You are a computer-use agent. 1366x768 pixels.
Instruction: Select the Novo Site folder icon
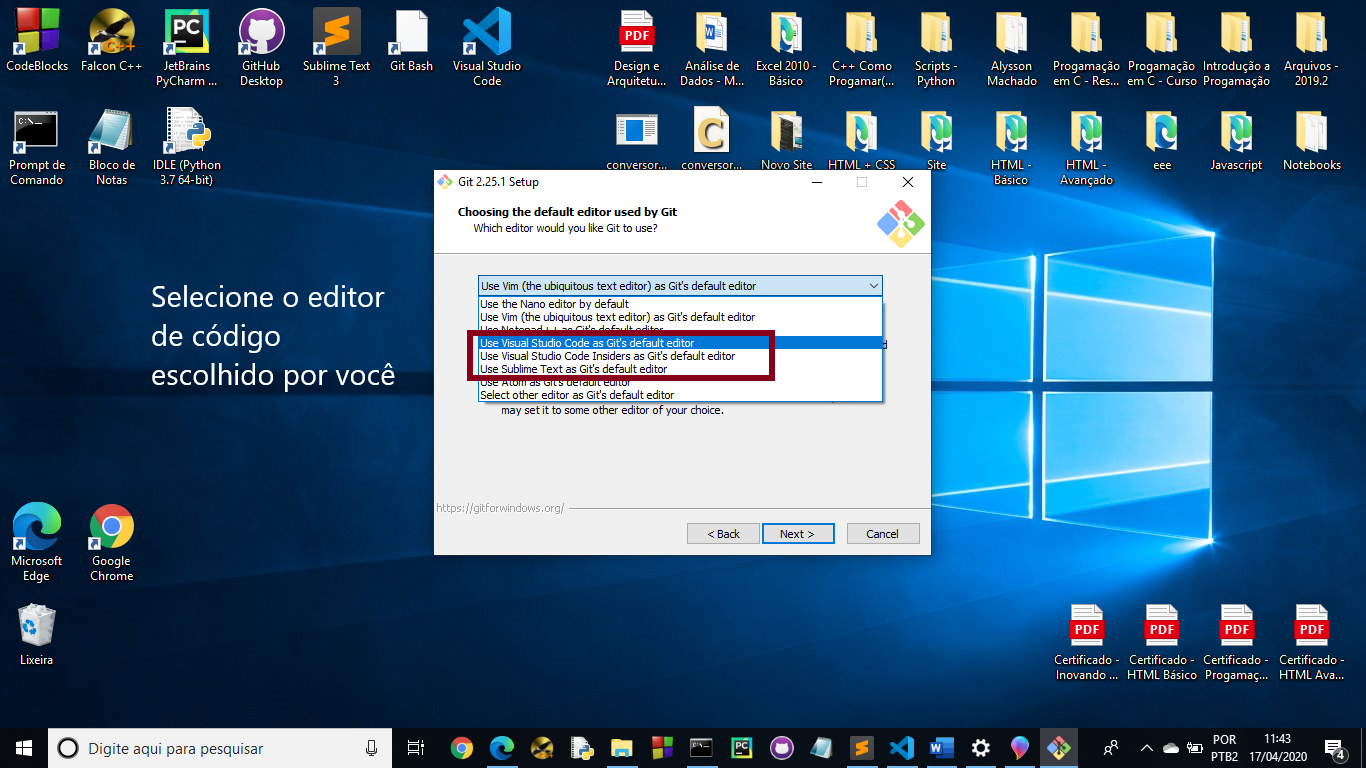[786, 140]
